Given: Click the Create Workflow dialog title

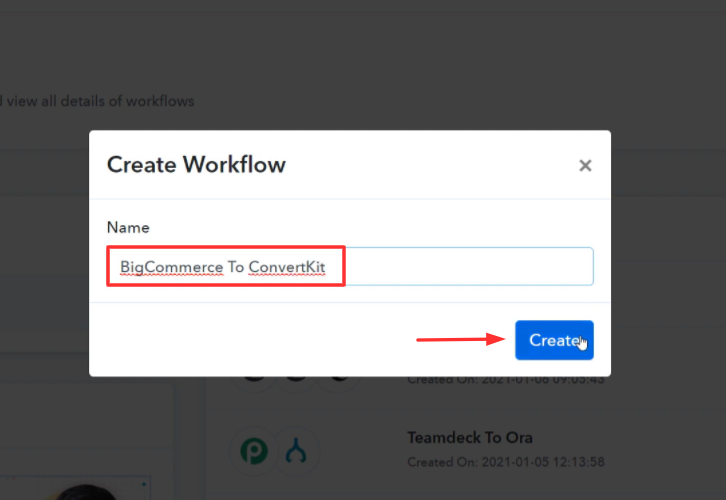Looking at the screenshot, I should point(196,165).
